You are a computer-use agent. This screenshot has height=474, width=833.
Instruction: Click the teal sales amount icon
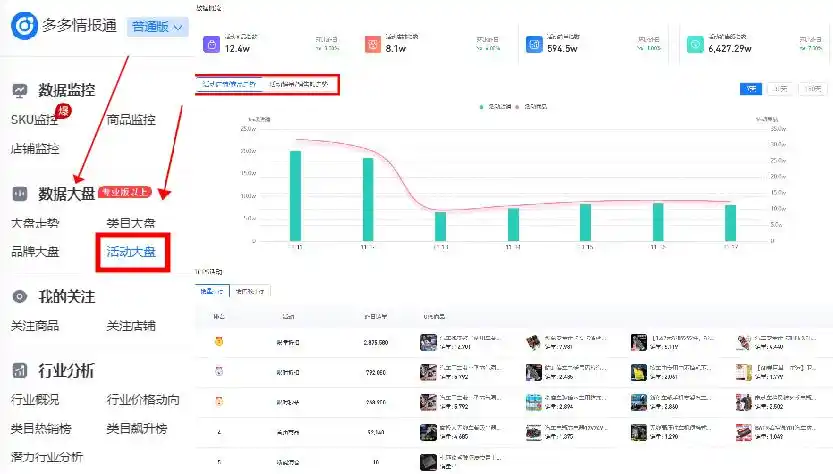pos(695,44)
